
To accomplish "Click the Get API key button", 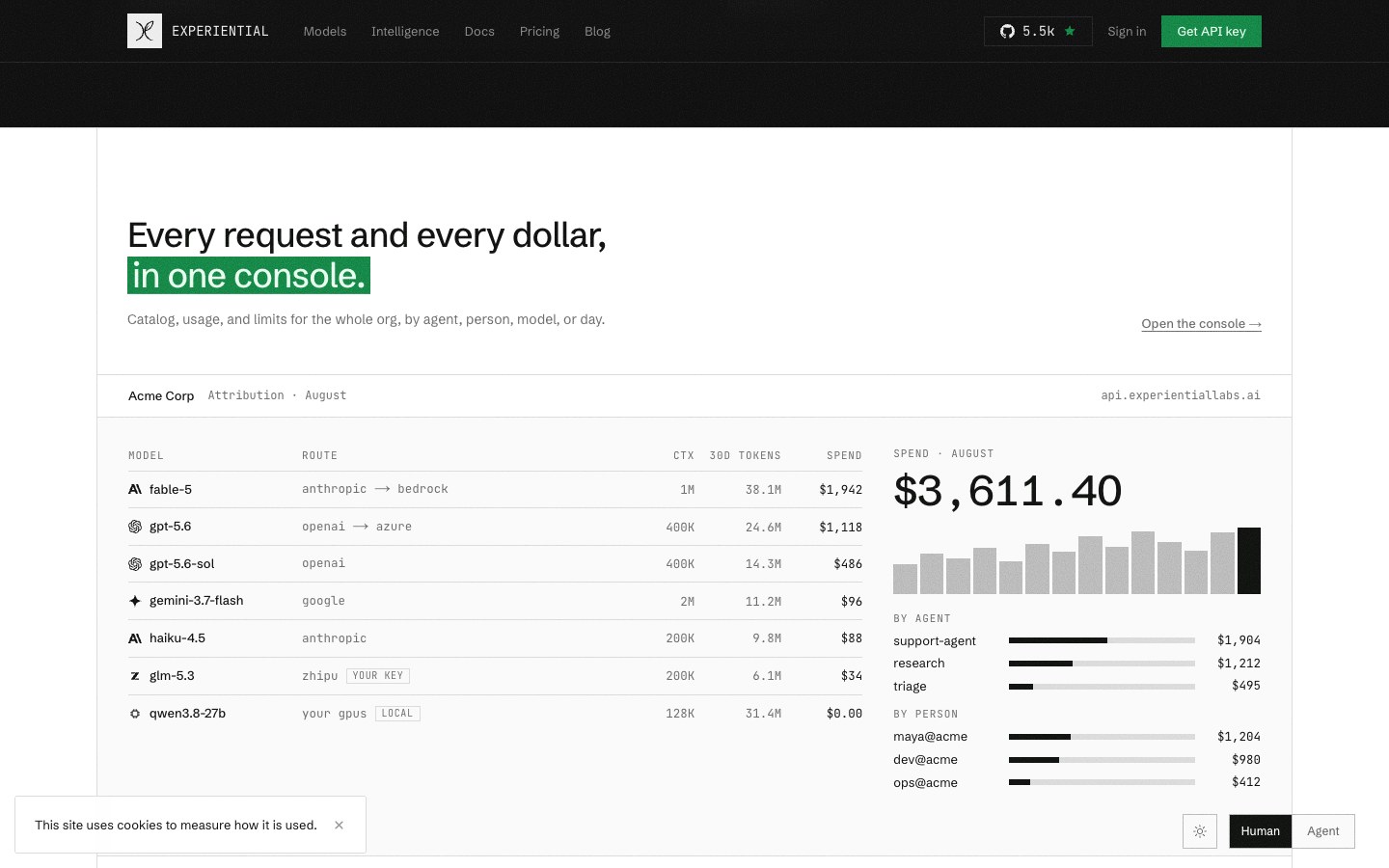I will coord(1212,31).
